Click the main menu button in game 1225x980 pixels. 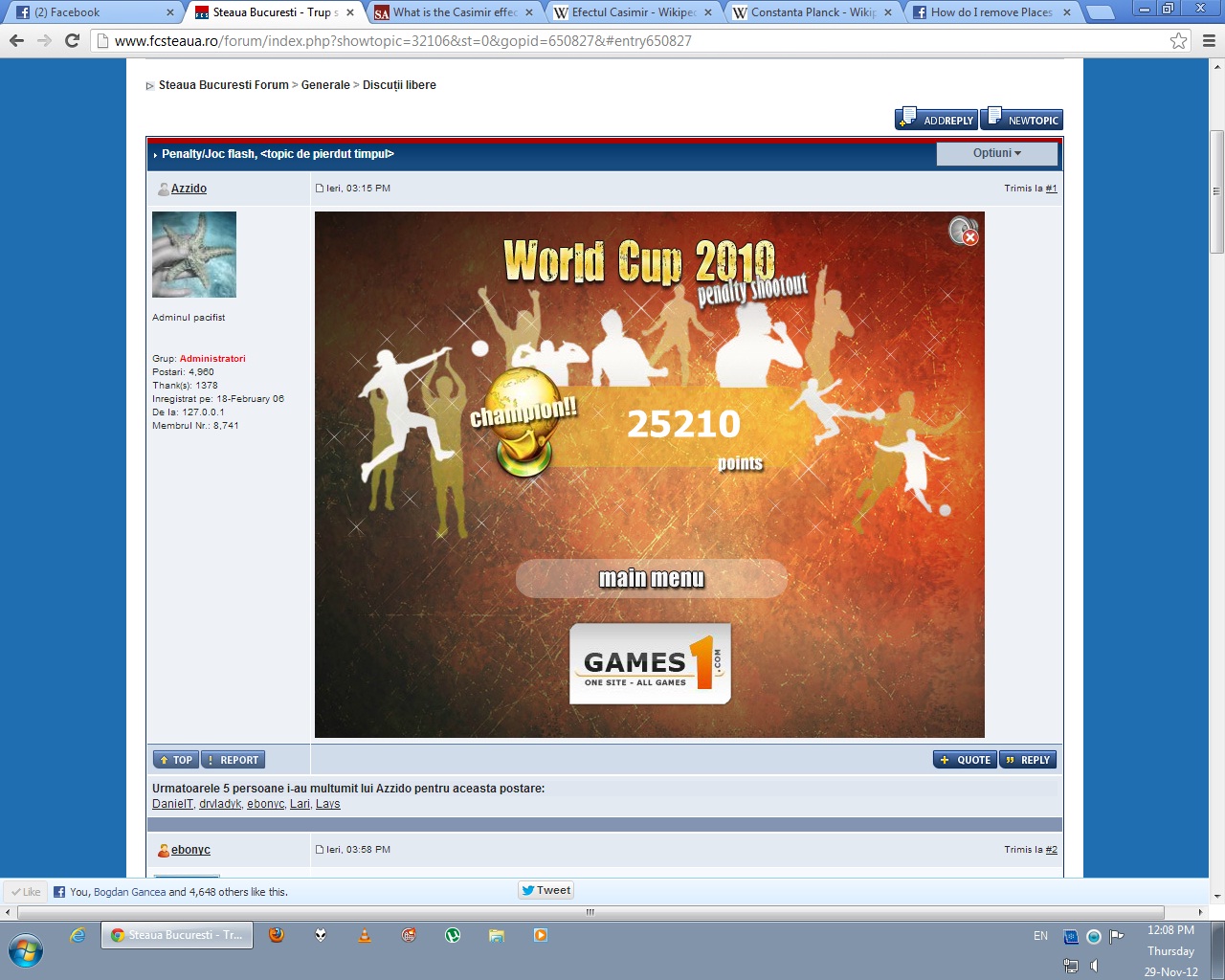[x=652, y=579]
